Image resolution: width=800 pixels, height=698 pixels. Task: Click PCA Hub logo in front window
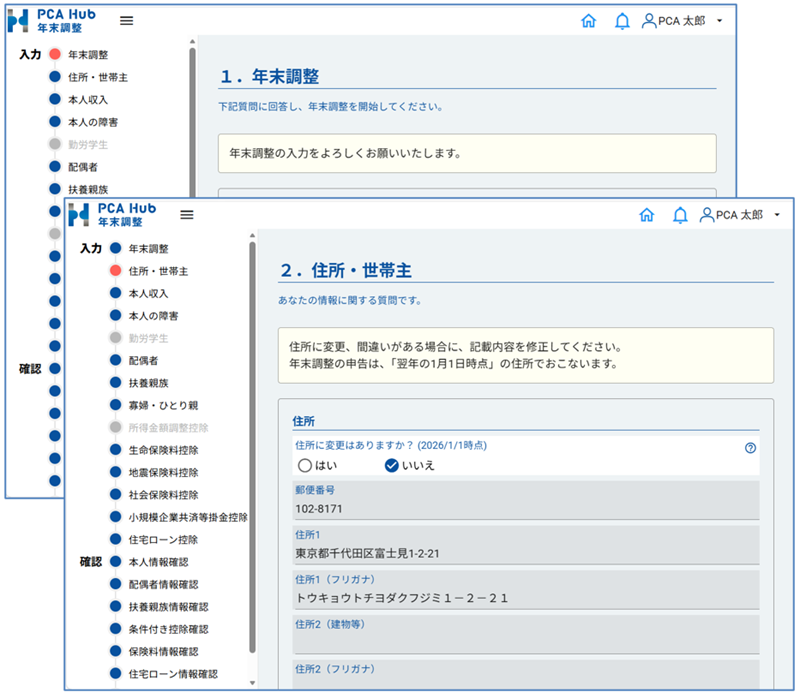(x=112, y=215)
